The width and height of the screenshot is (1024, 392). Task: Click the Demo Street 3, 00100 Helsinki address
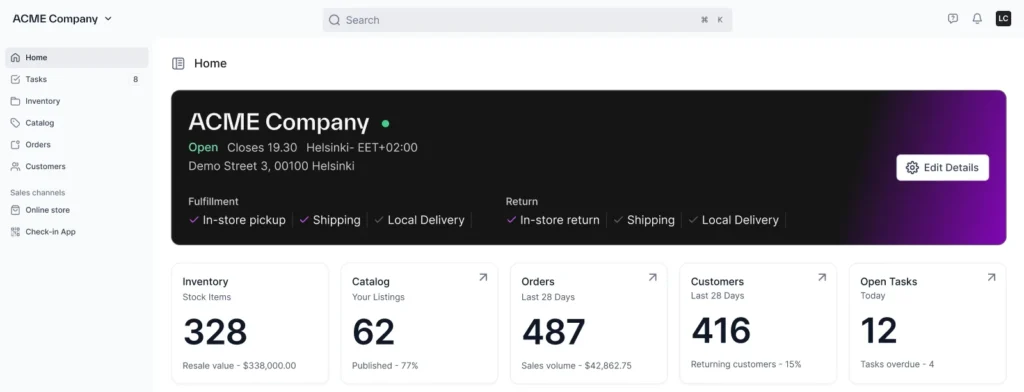(271, 166)
